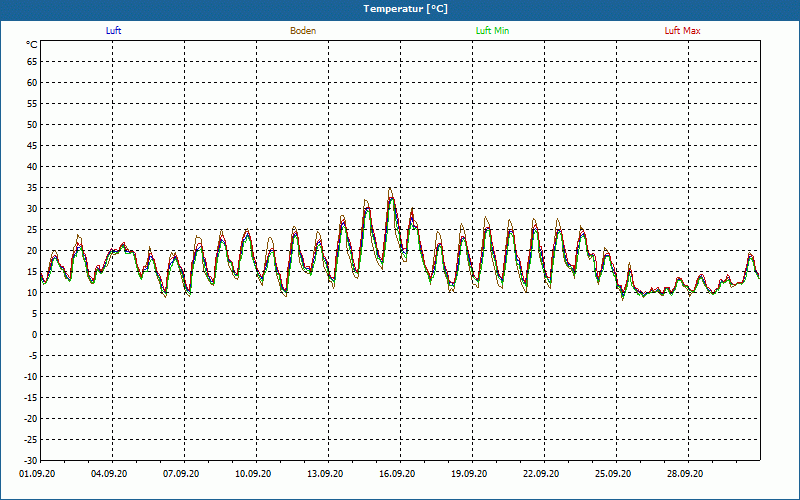Click the -15 y-axis value
The height and width of the screenshot is (500, 800).
click(x=31, y=397)
